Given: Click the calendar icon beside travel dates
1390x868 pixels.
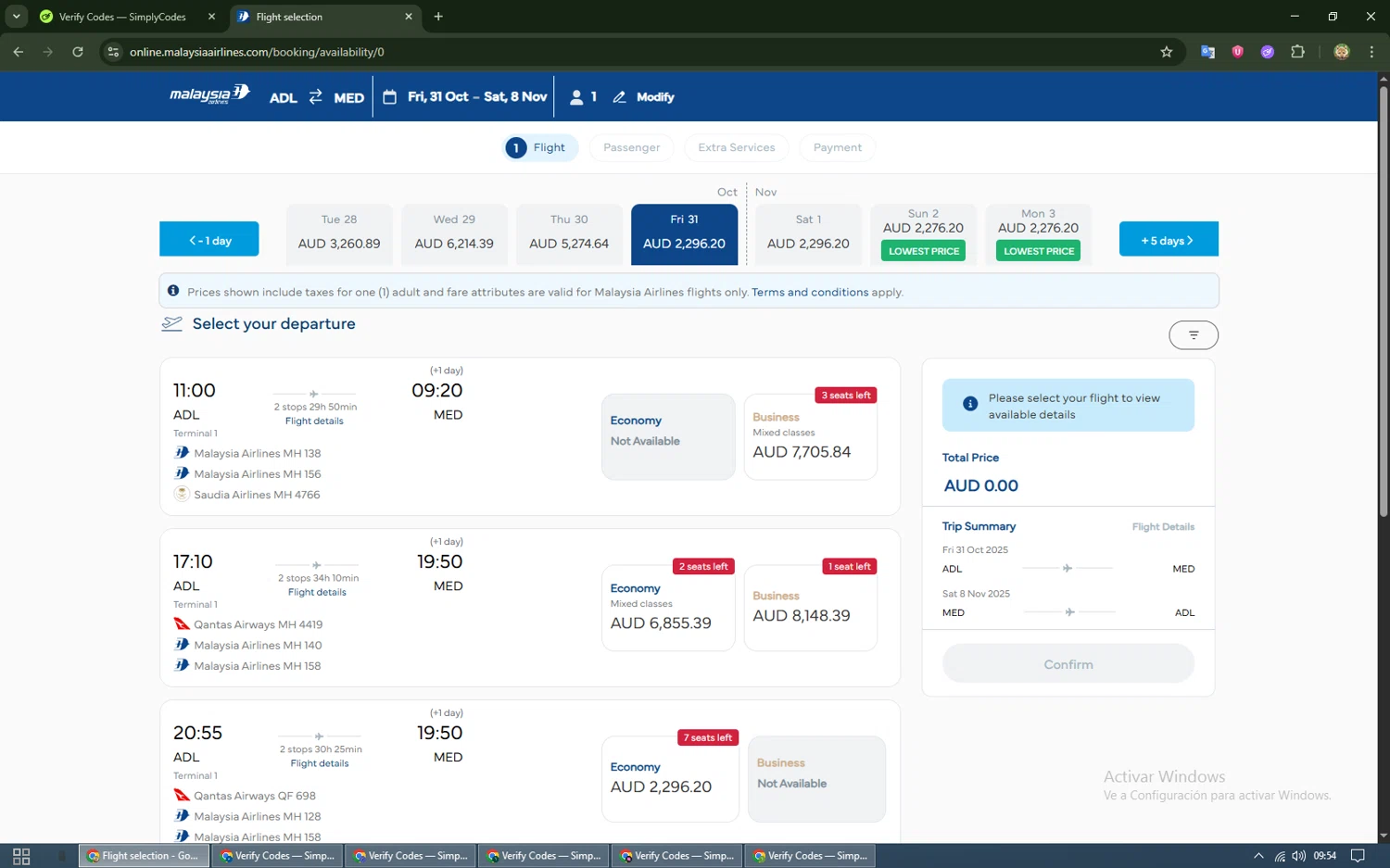Looking at the screenshot, I should click(390, 96).
